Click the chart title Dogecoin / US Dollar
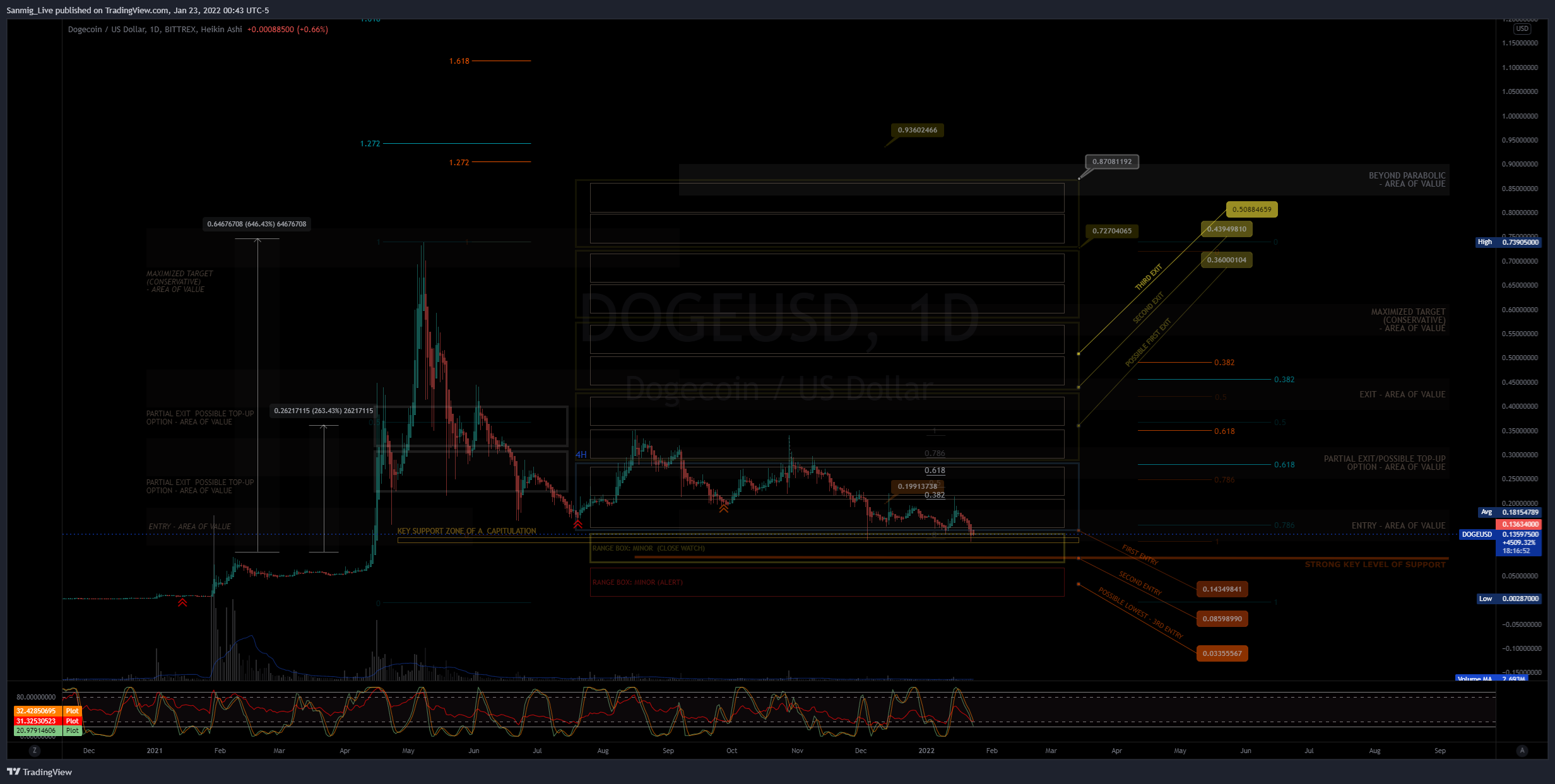Image resolution: width=1555 pixels, height=784 pixels. click(x=155, y=30)
